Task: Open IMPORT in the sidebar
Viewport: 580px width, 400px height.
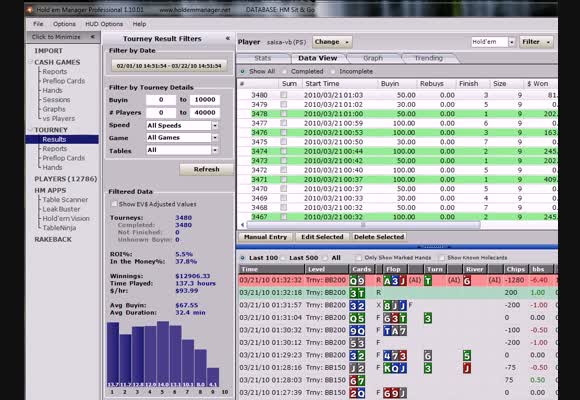Action: coord(48,51)
